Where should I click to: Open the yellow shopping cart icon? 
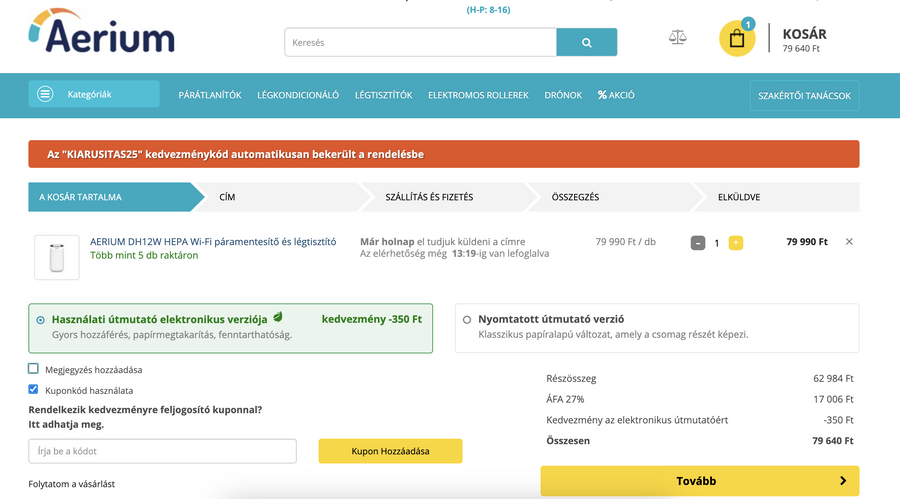tap(737, 39)
